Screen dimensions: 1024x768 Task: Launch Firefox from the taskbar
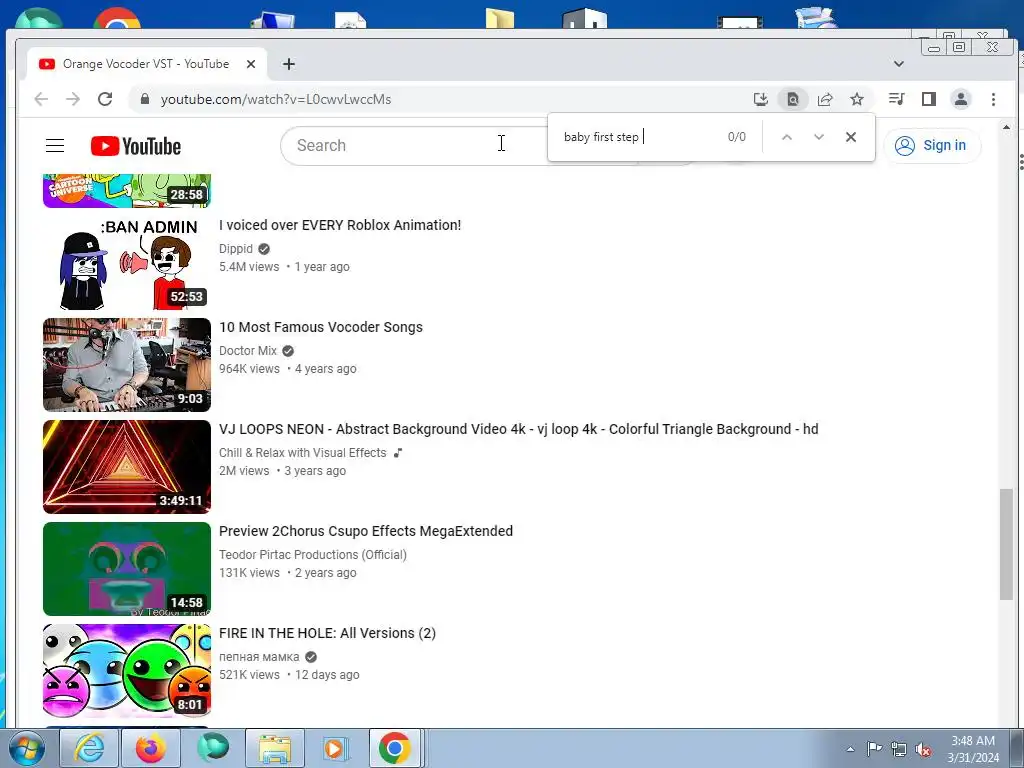click(151, 748)
